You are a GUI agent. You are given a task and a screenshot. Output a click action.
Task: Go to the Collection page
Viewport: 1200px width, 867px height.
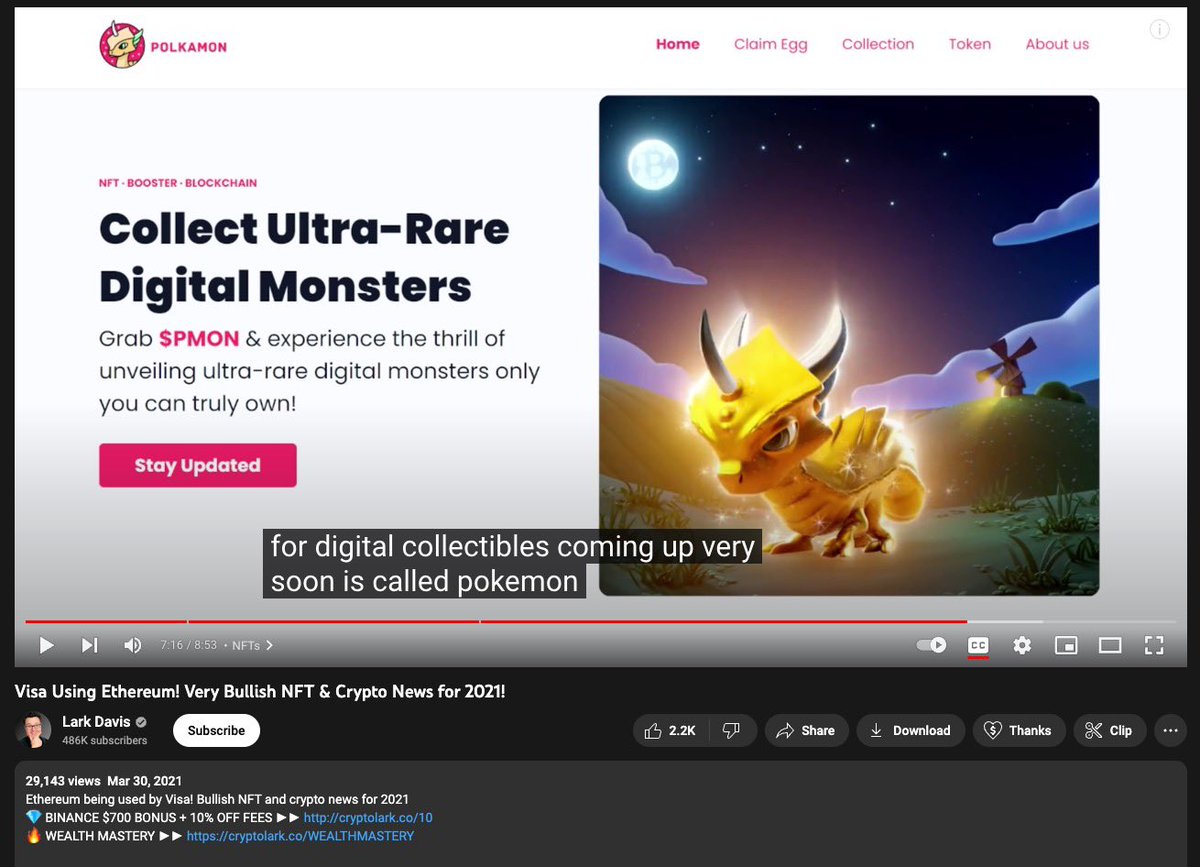[878, 44]
